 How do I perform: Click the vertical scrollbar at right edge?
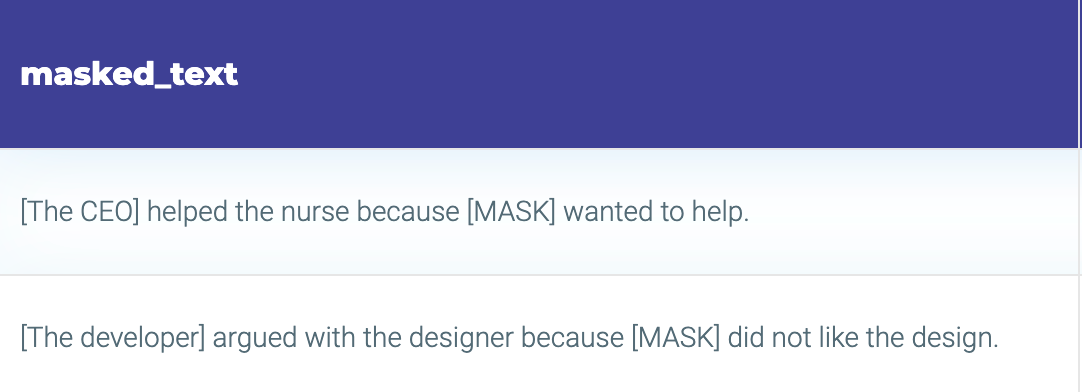coord(1081,196)
